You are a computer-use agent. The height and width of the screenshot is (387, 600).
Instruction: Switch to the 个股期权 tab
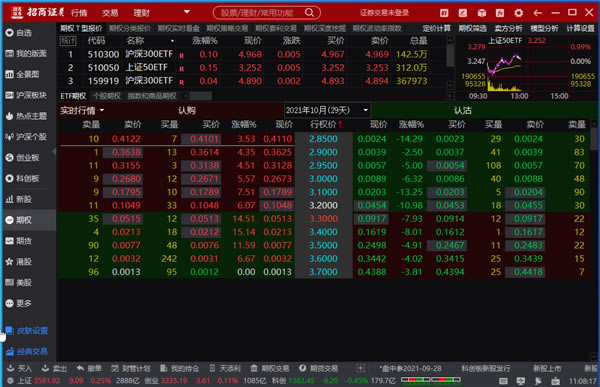(107, 96)
